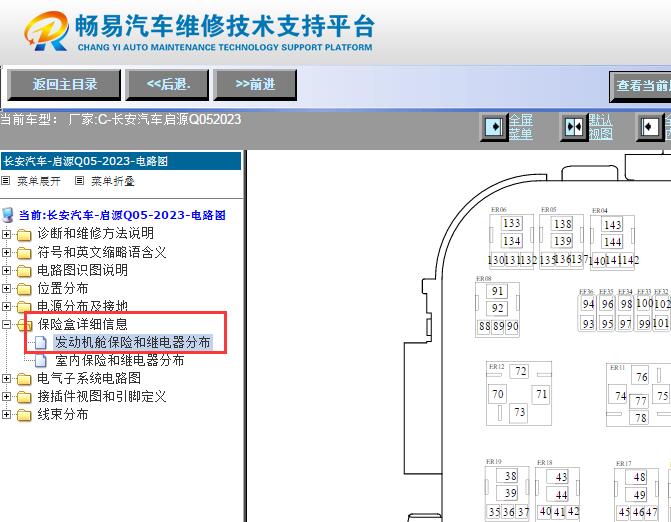This screenshot has height=522, width=671.
Task: Click the 菜单折叠 icon
Action: pyautogui.click(x=80, y=181)
